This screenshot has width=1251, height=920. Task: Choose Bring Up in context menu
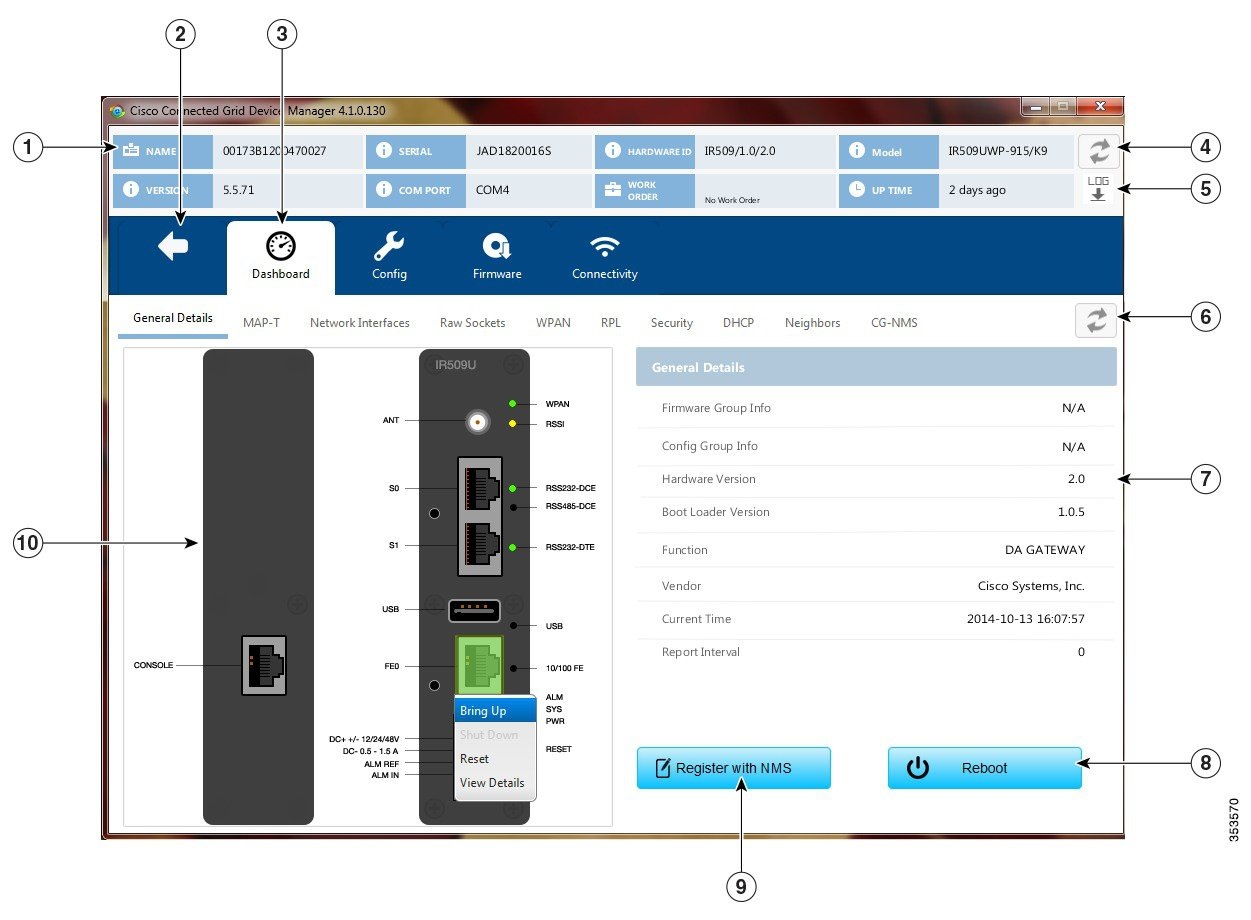496,710
